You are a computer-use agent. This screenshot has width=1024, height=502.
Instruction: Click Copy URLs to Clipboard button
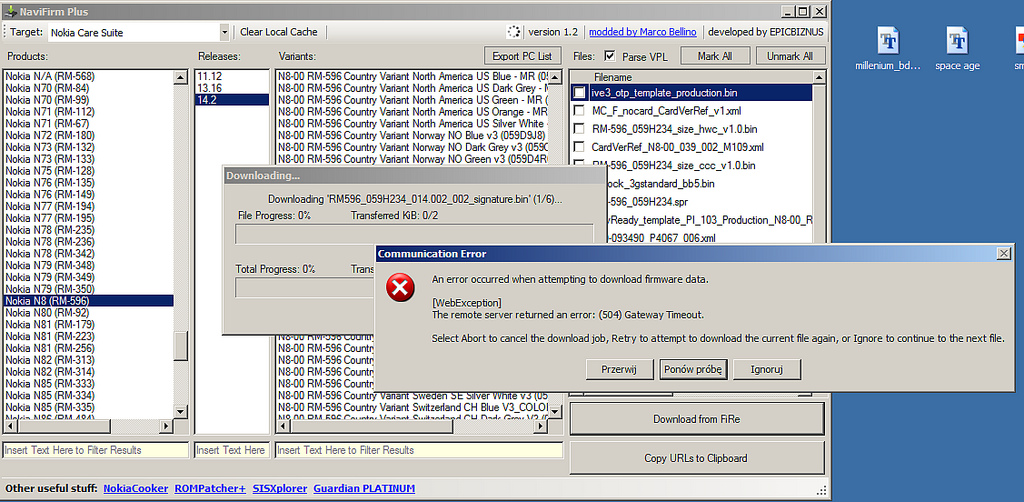[697, 458]
